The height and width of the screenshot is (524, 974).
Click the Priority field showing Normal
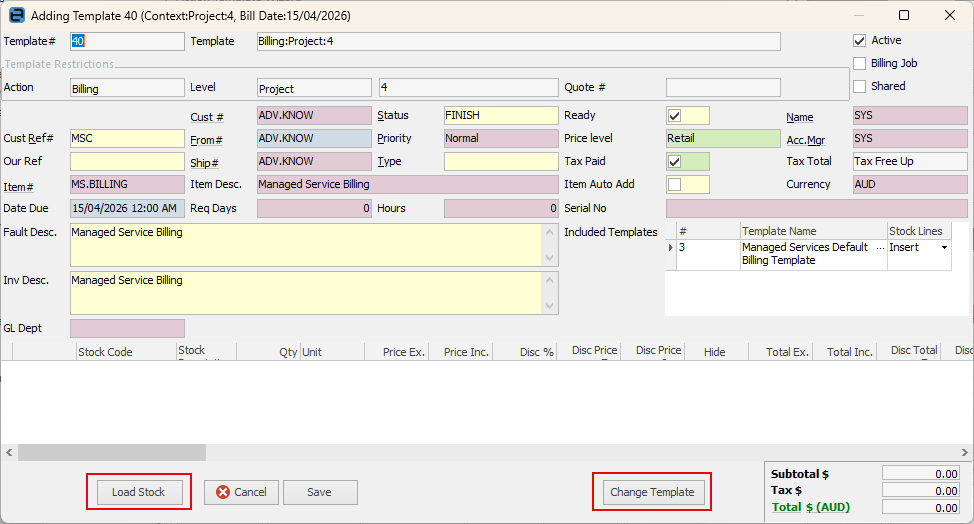click(501, 138)
